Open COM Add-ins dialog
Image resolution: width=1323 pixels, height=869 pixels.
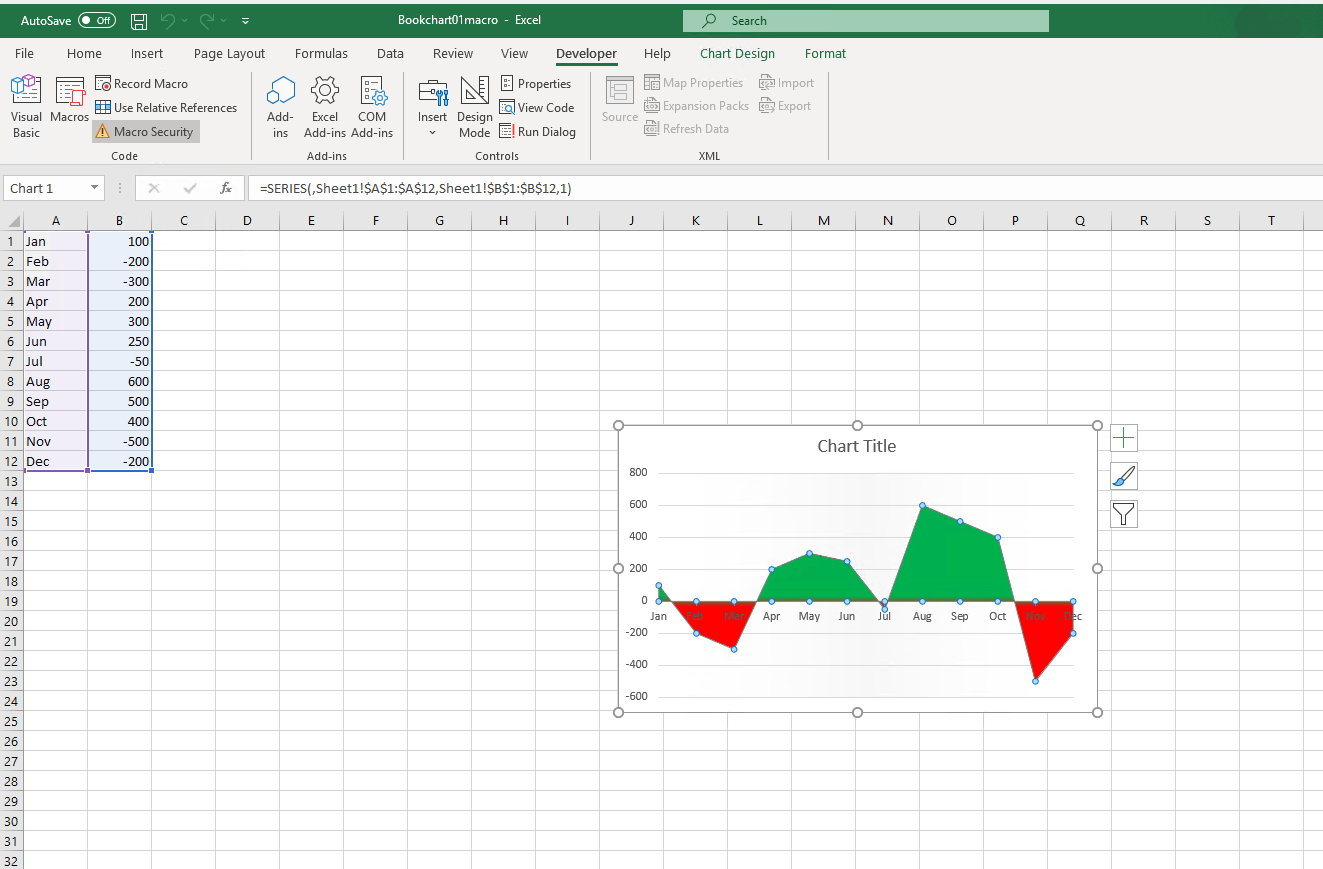pos(372,107)
